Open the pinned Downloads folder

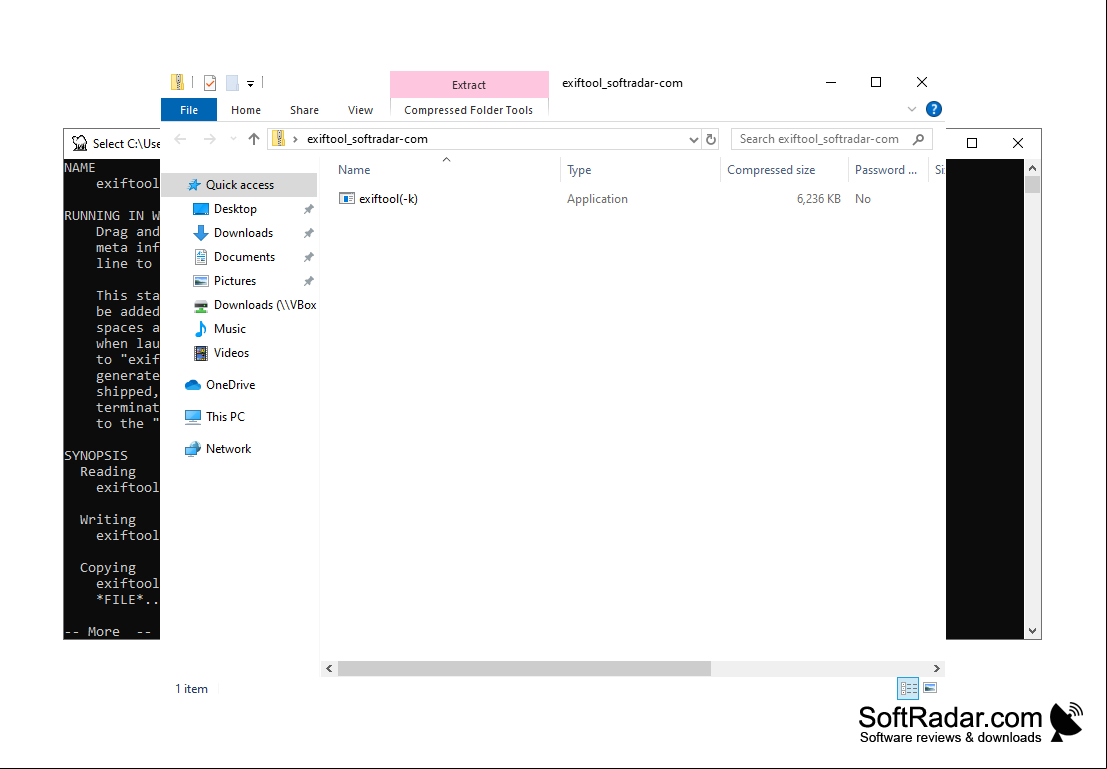(x=243, y=233)
